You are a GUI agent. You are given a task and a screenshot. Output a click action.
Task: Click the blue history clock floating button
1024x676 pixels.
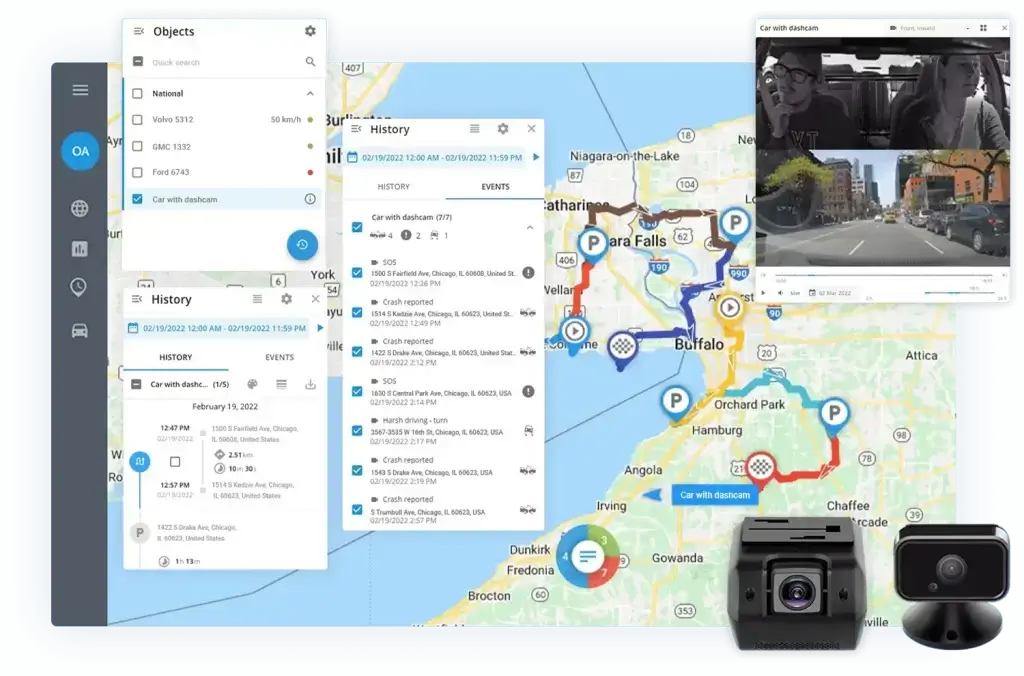click(302, 245)
